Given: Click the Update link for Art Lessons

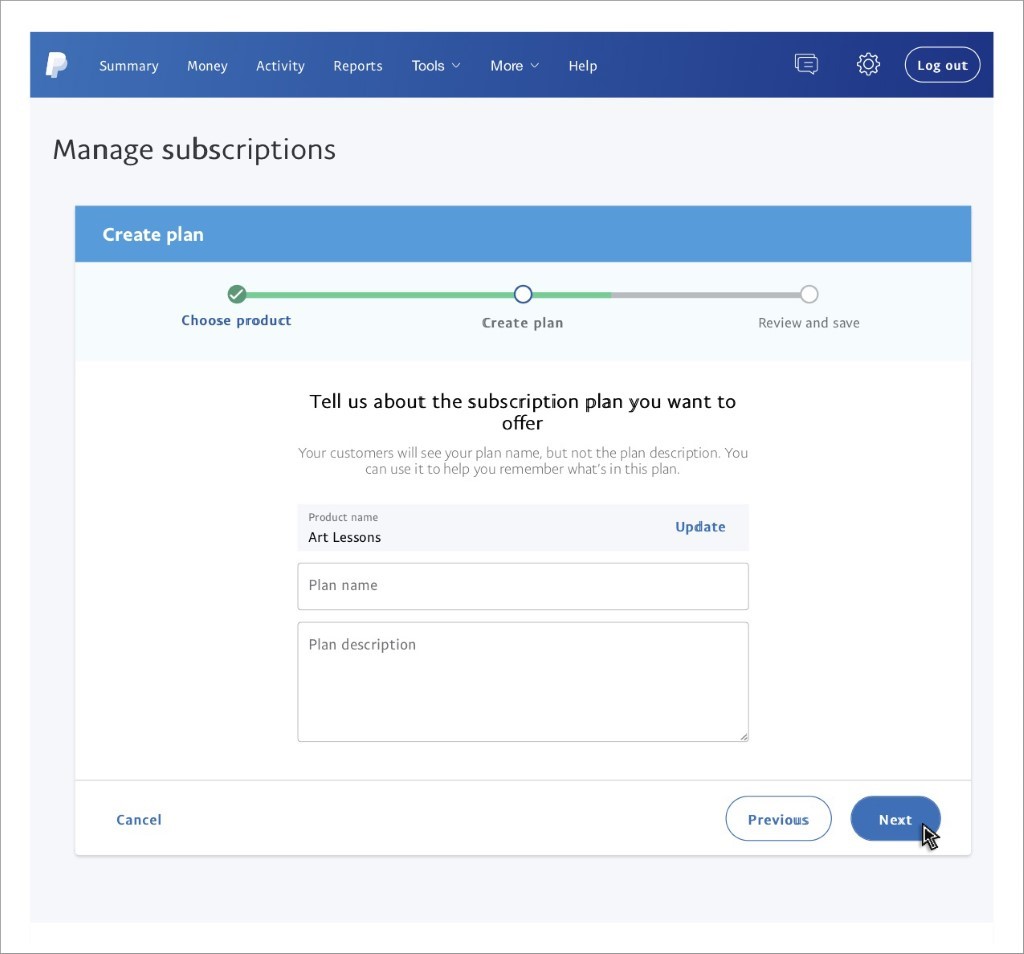Looking at the screenshot, I should point(700,527).
